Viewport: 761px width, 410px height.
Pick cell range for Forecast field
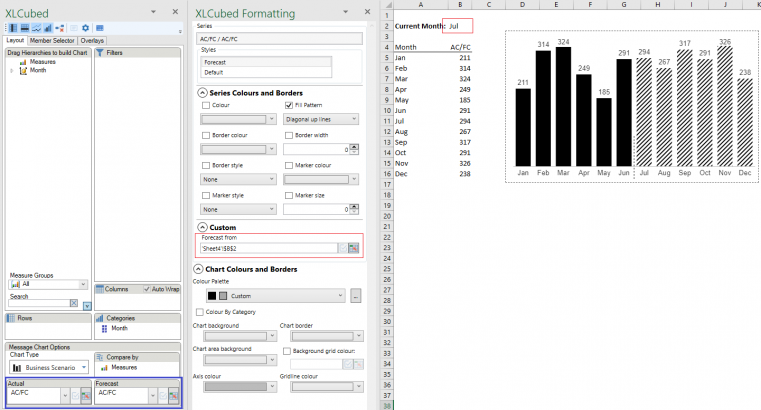coord(173,396)
